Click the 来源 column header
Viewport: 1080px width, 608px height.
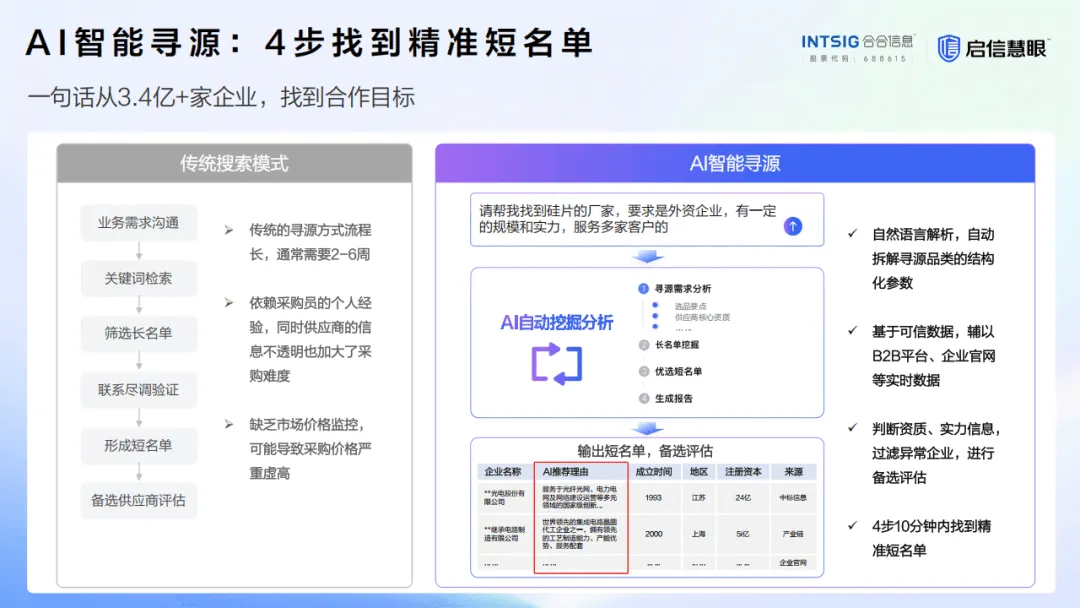click(x=793, y=472)
